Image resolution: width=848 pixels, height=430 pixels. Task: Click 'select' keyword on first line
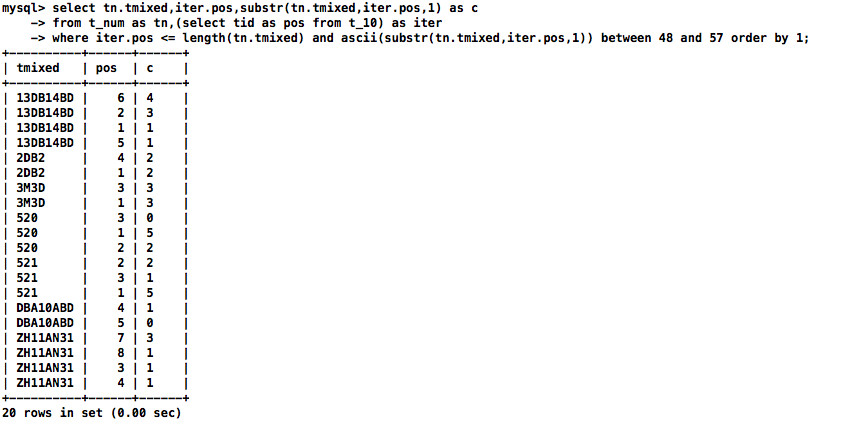(74, 9)
